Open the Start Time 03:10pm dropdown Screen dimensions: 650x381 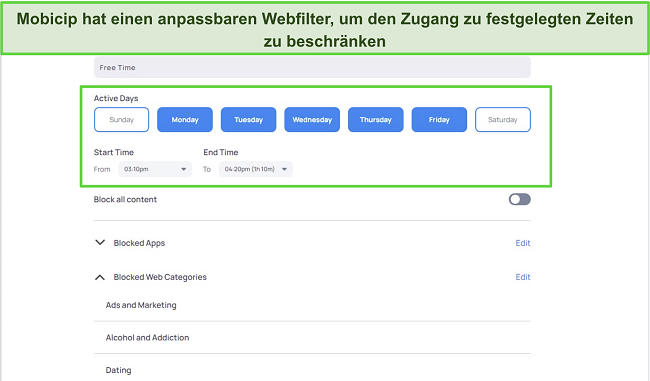click(155, 169)
